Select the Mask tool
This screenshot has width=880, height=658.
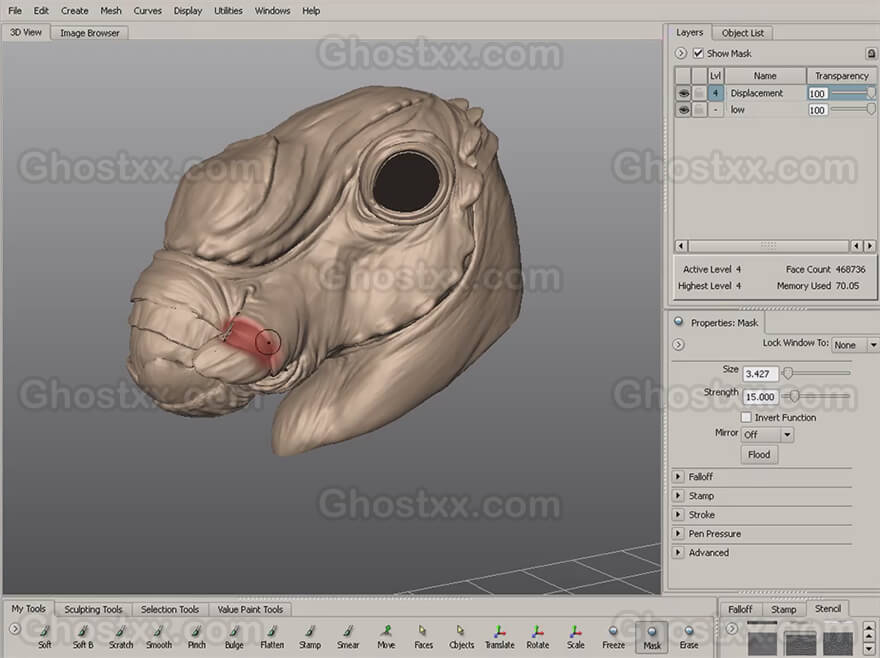(652, 637)
